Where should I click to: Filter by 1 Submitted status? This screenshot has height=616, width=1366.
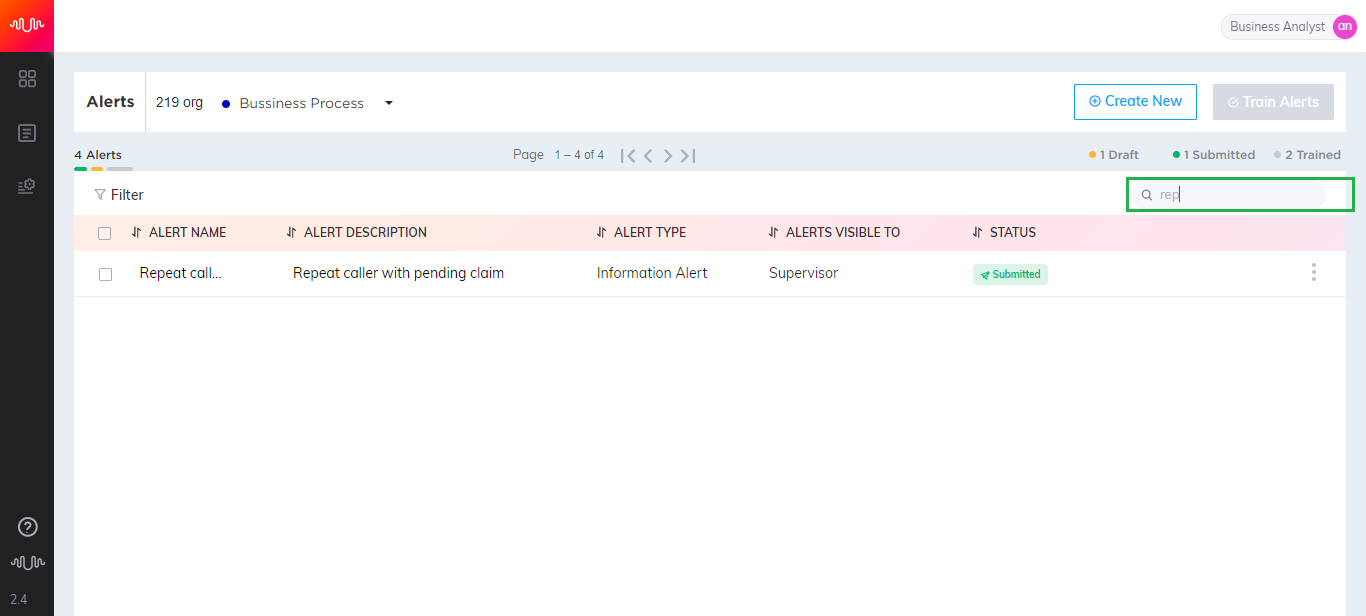coord(1214,155)
